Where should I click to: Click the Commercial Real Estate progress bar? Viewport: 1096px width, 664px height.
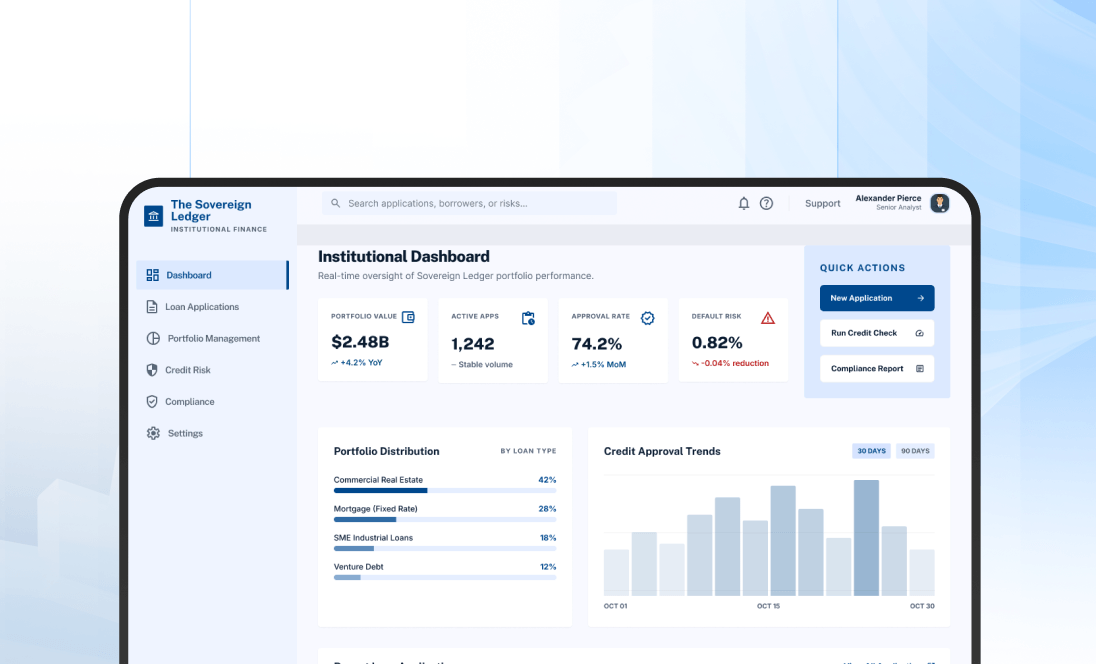tap(445, 491)
